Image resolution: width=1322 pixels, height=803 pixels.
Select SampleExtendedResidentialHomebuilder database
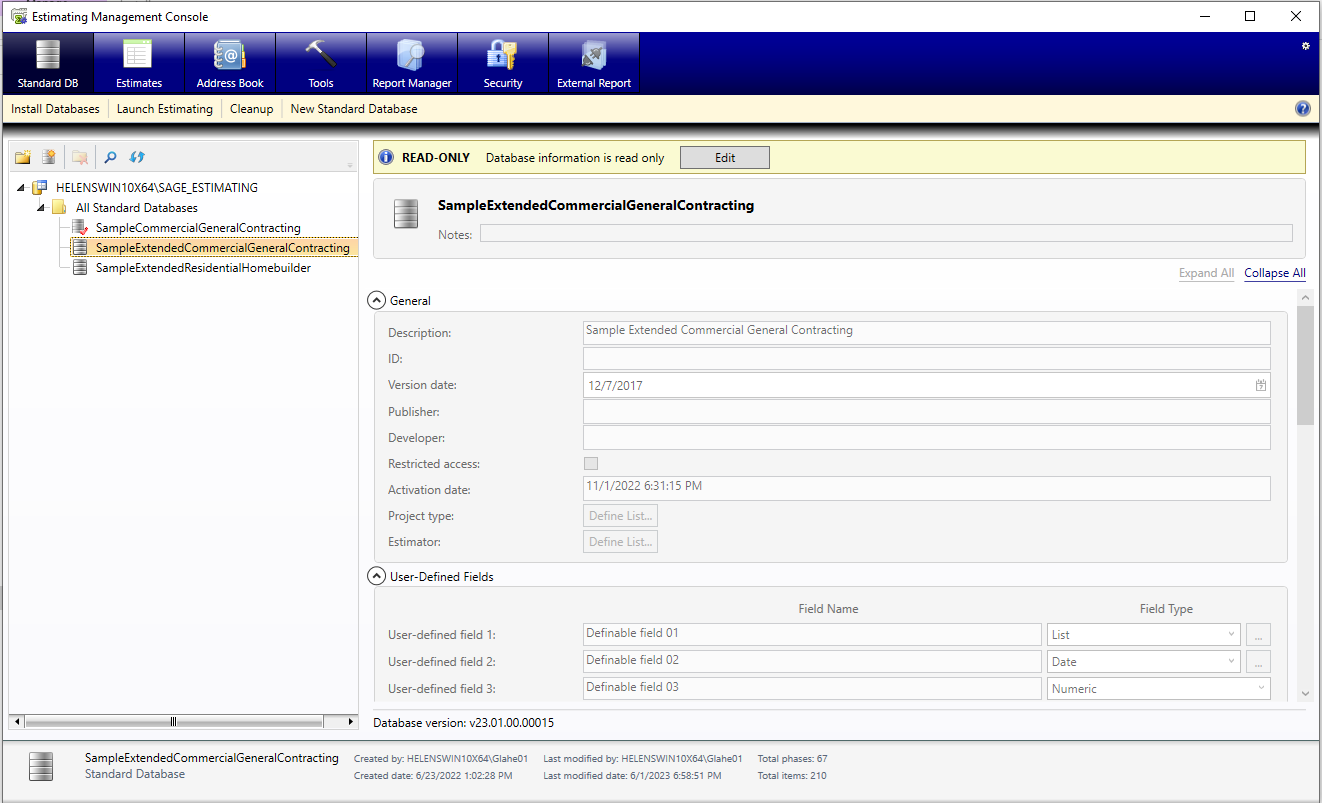(x=203, y=268)
